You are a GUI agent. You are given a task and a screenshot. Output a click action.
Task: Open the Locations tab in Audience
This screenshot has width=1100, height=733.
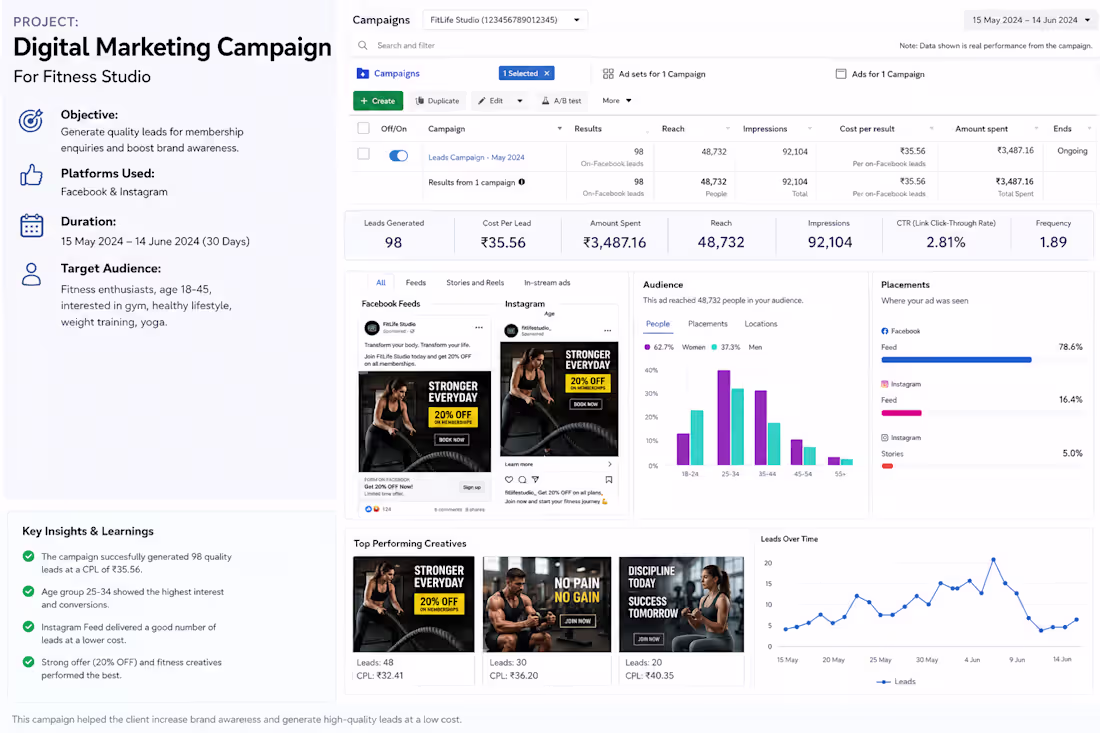coord(760,324)
